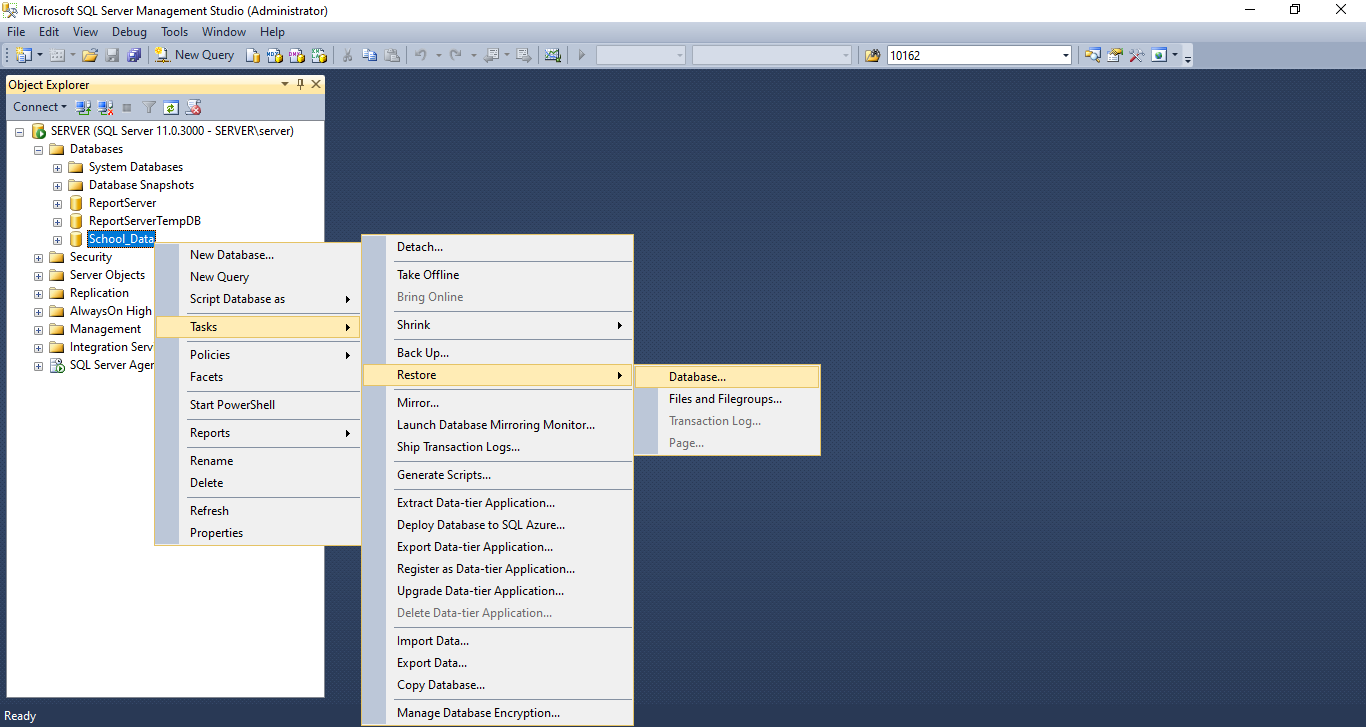The height and width of the screenshot is (727, 1366).
Task: Click the Analysis Services XMLA Query icon
Action: coord(319,55)
